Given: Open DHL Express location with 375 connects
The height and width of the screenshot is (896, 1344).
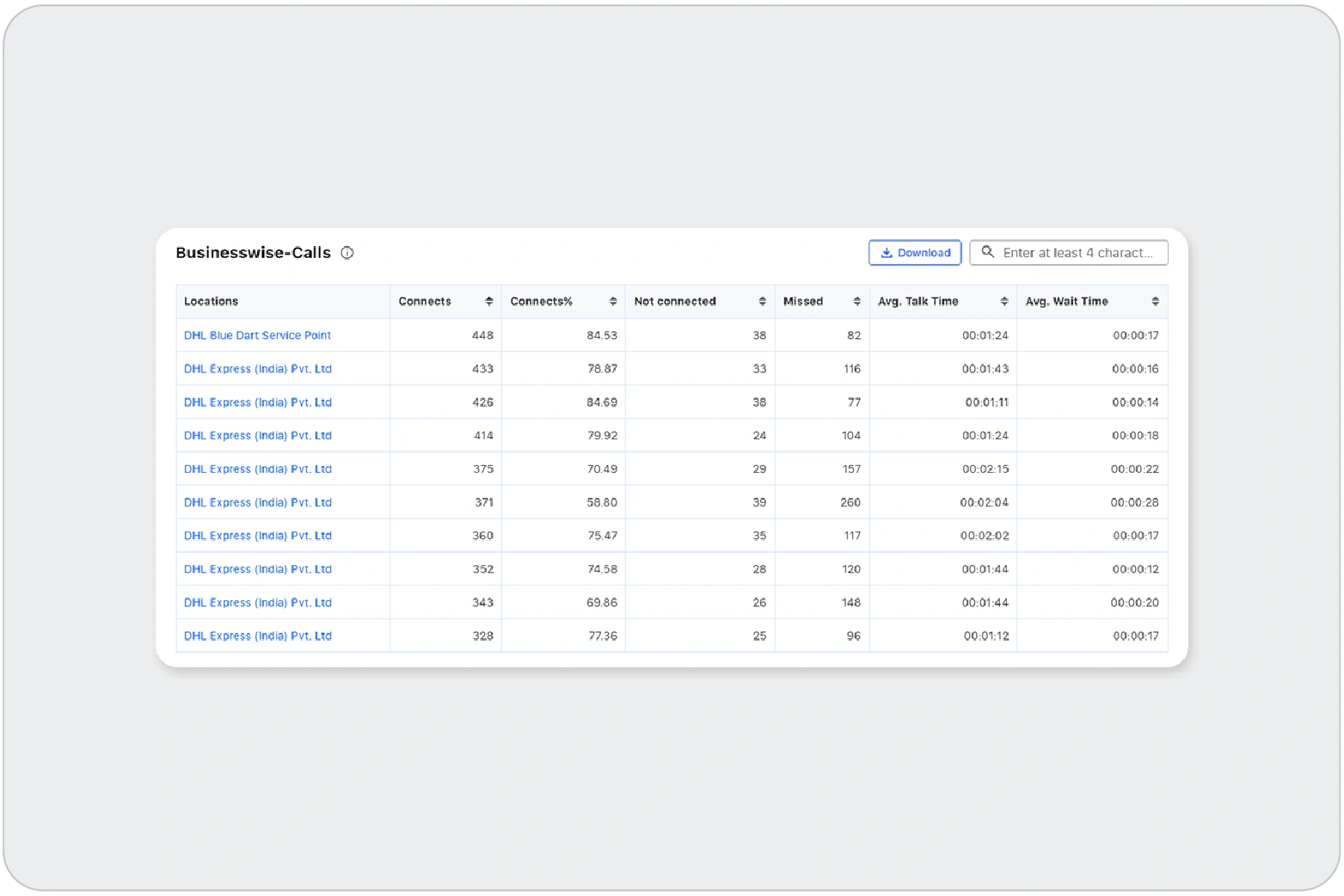Looking at the screenshot, I should coord(257,469).
